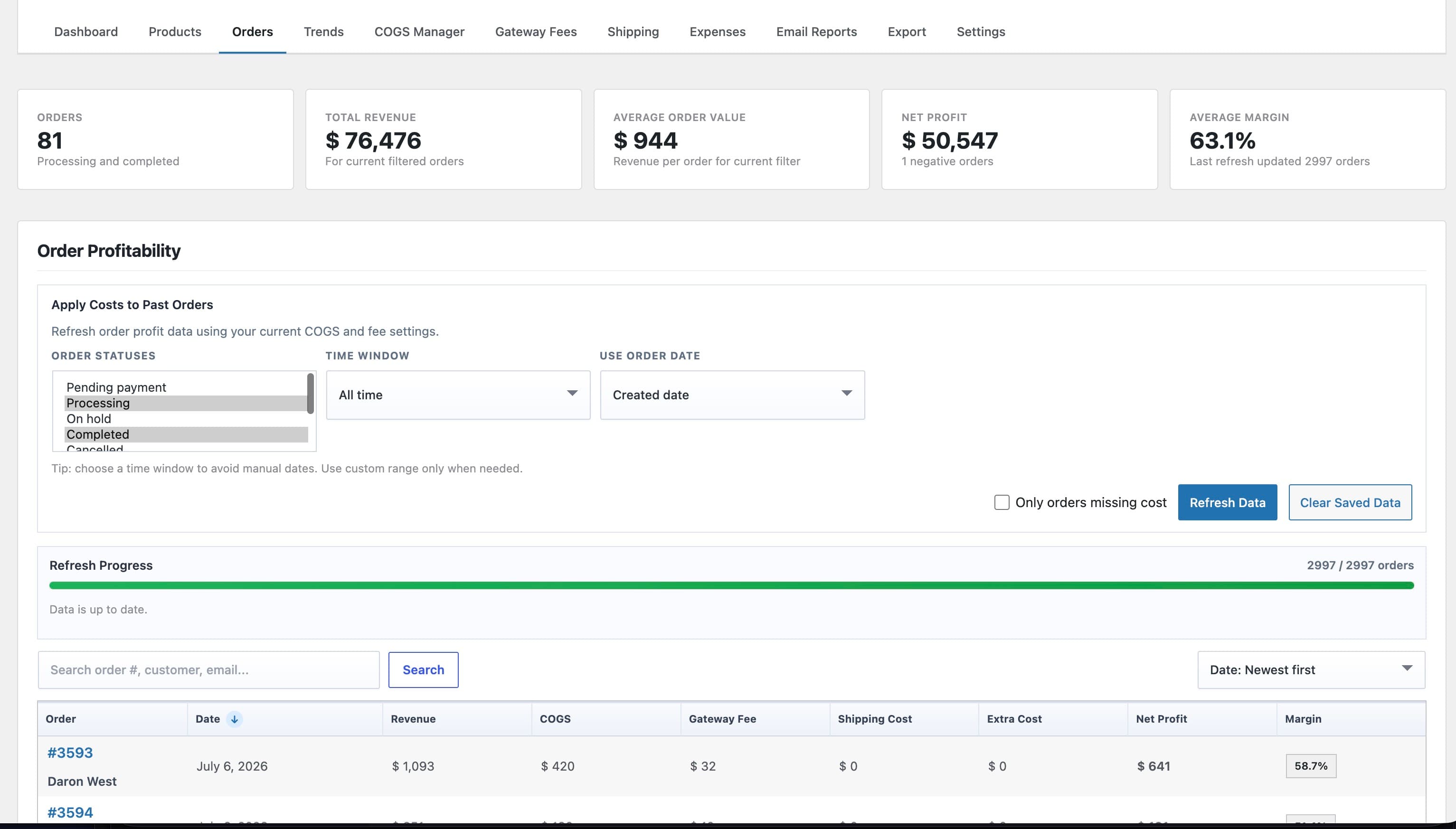The height and width of the screenshot is (829, 1456).
Task: Focus the order search input field
Action: pyautogui.click(x=208, y=669)
